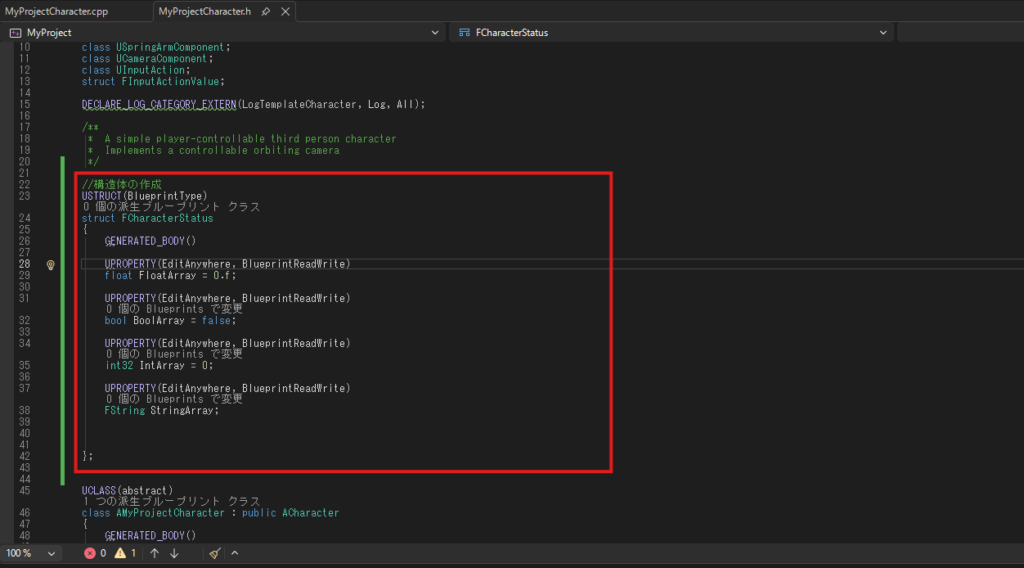Screen dimensions: 1024x568
Task: Go to previous issue with up arrow
Action: point(154,553)
